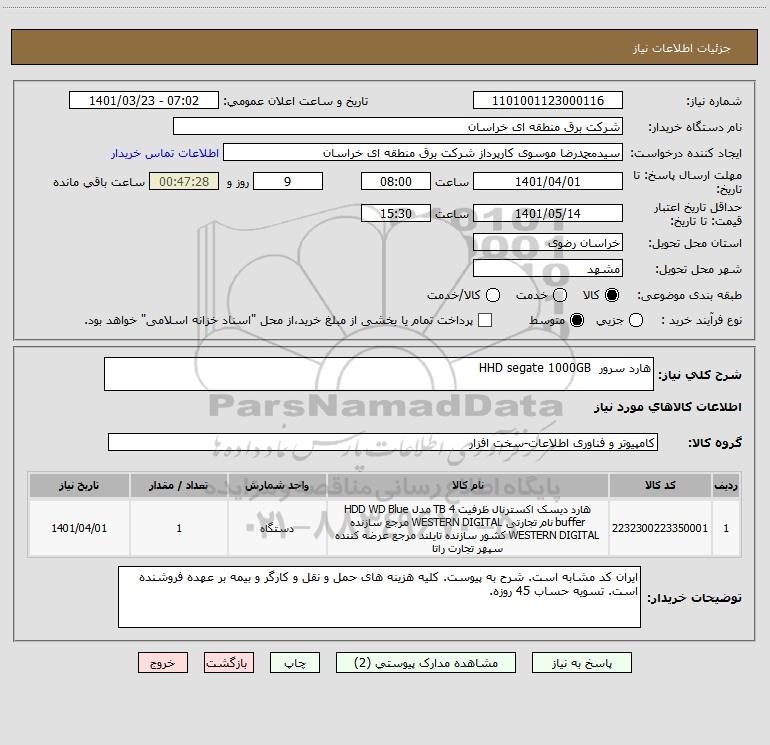This screenshot has height=745, width=770.
Task: Open the اطلاعات تماس خریدار link
Action: tap(165, 153)
